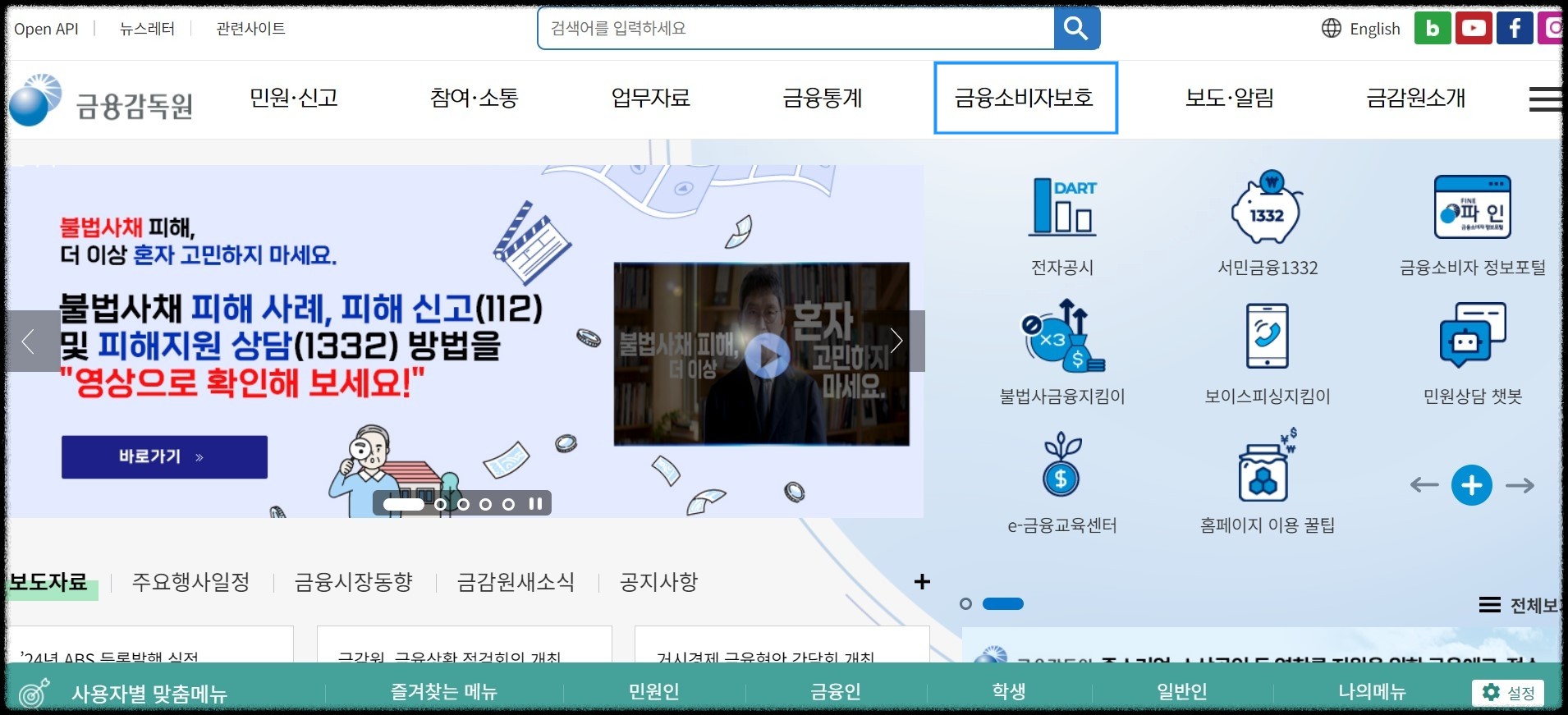
Task: Open the 불법사금융지킴이 icon
Action: (x=1062, y=336)
